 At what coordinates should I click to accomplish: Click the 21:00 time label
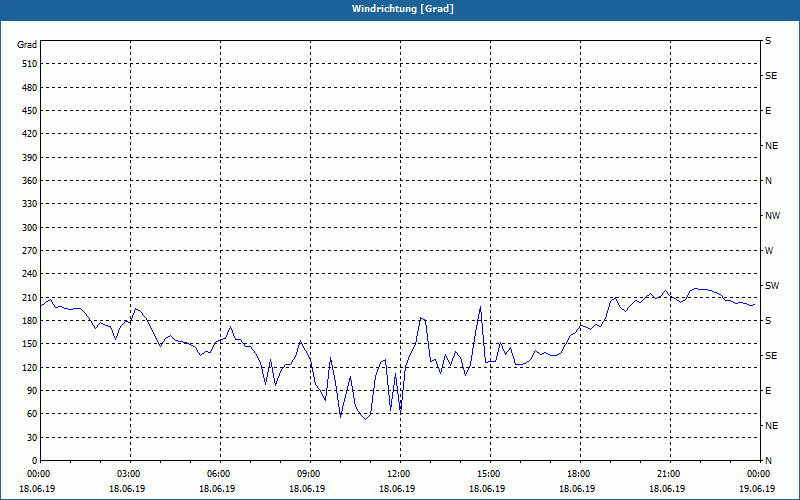670,473
